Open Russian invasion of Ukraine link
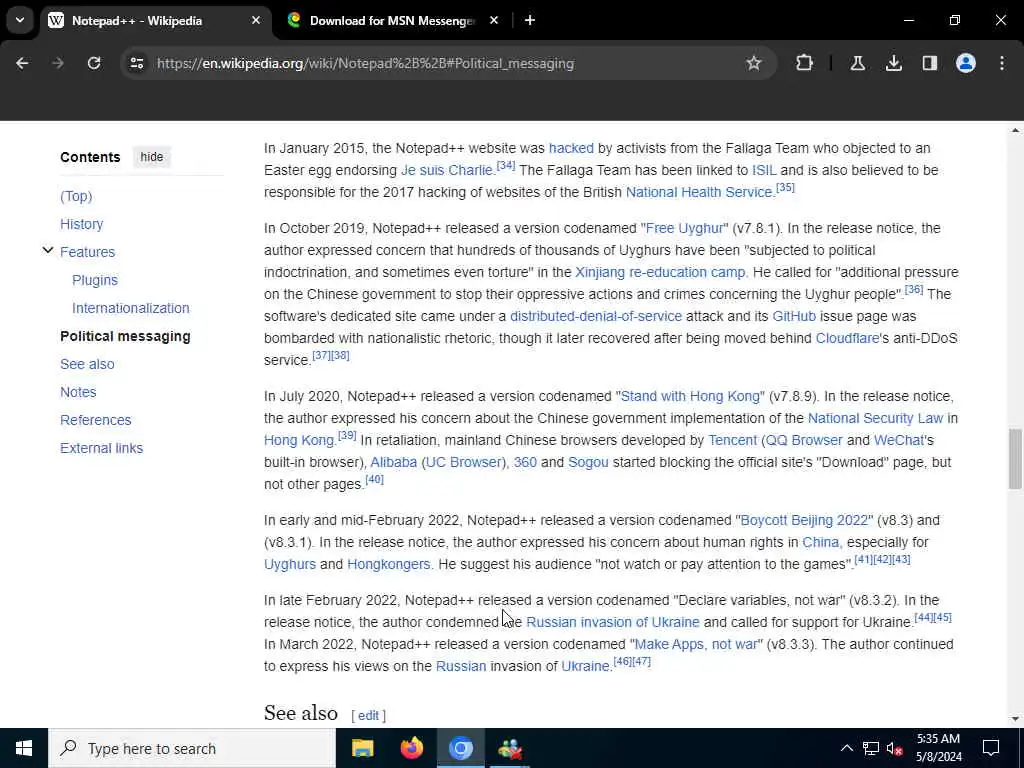This screenshot has width=1024, height=768. pos(613,622)
